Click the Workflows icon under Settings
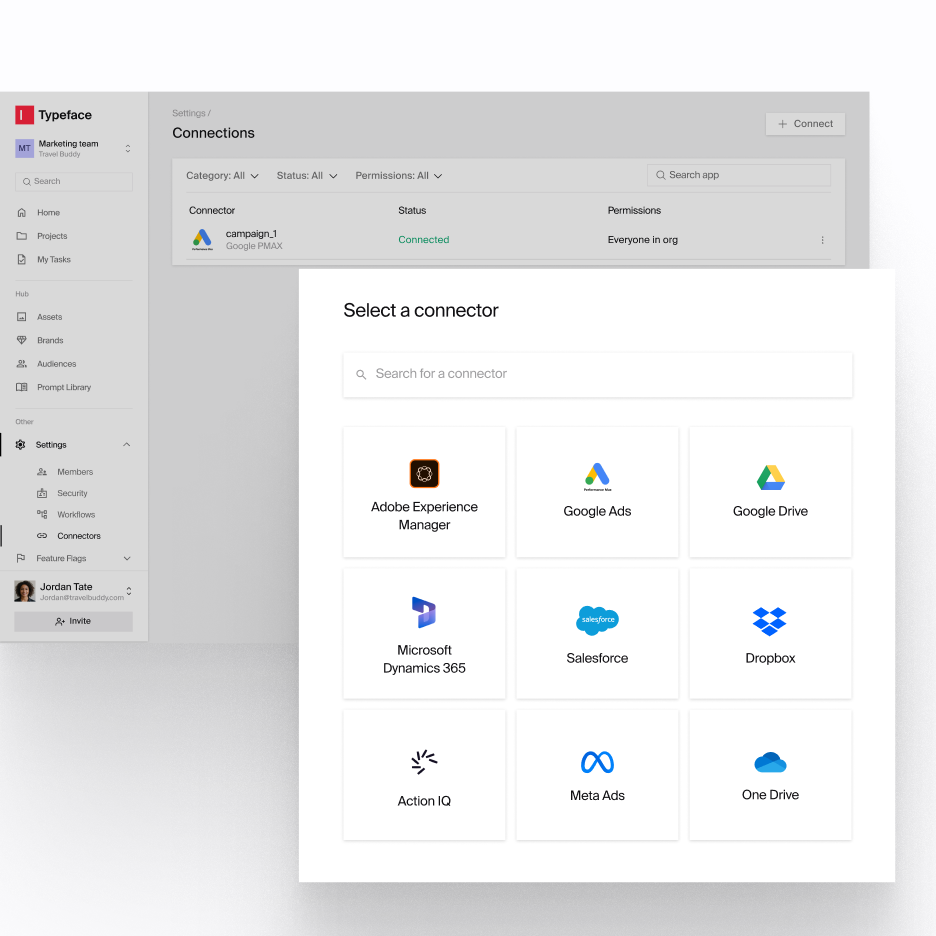This screenshot has width=936, height=936. tap(42, 514)
